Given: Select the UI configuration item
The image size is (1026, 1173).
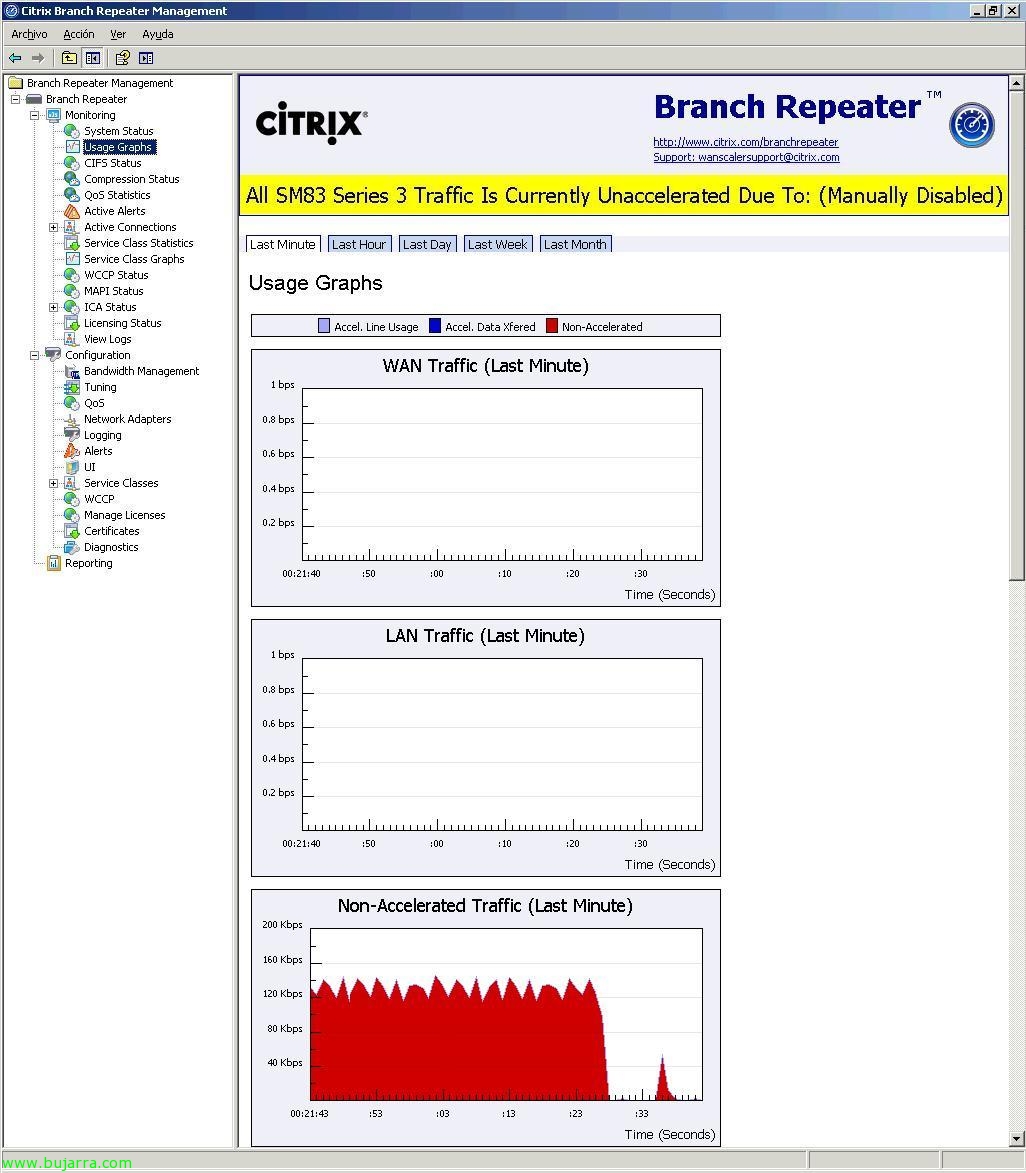Looking at the screenshot, I should click(90, 468).
